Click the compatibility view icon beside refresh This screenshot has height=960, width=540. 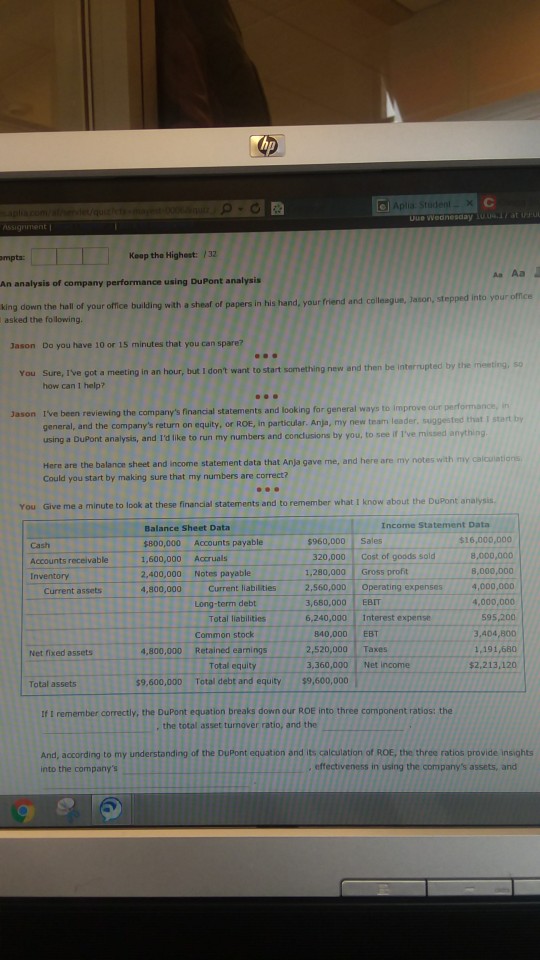[x=276, y=209]
